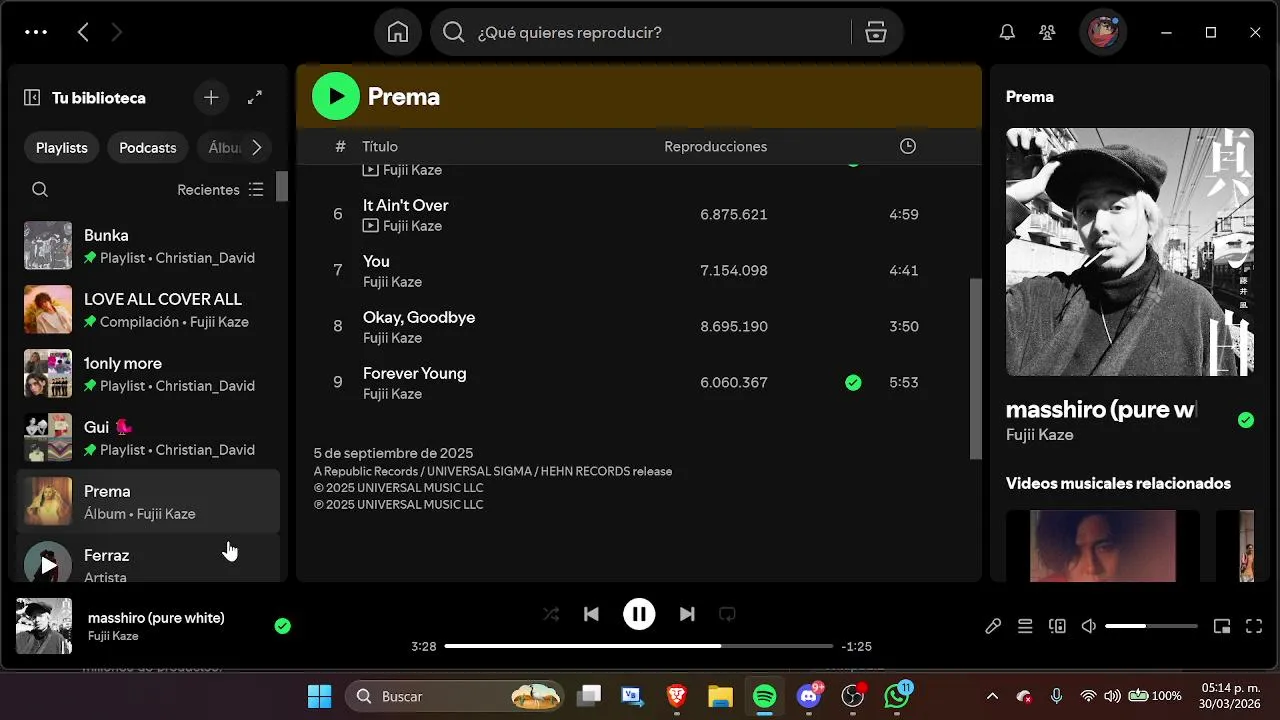This screenshot has height=720, width=1280.
Task: Open the Gui playlist
Action: [148, 438]
